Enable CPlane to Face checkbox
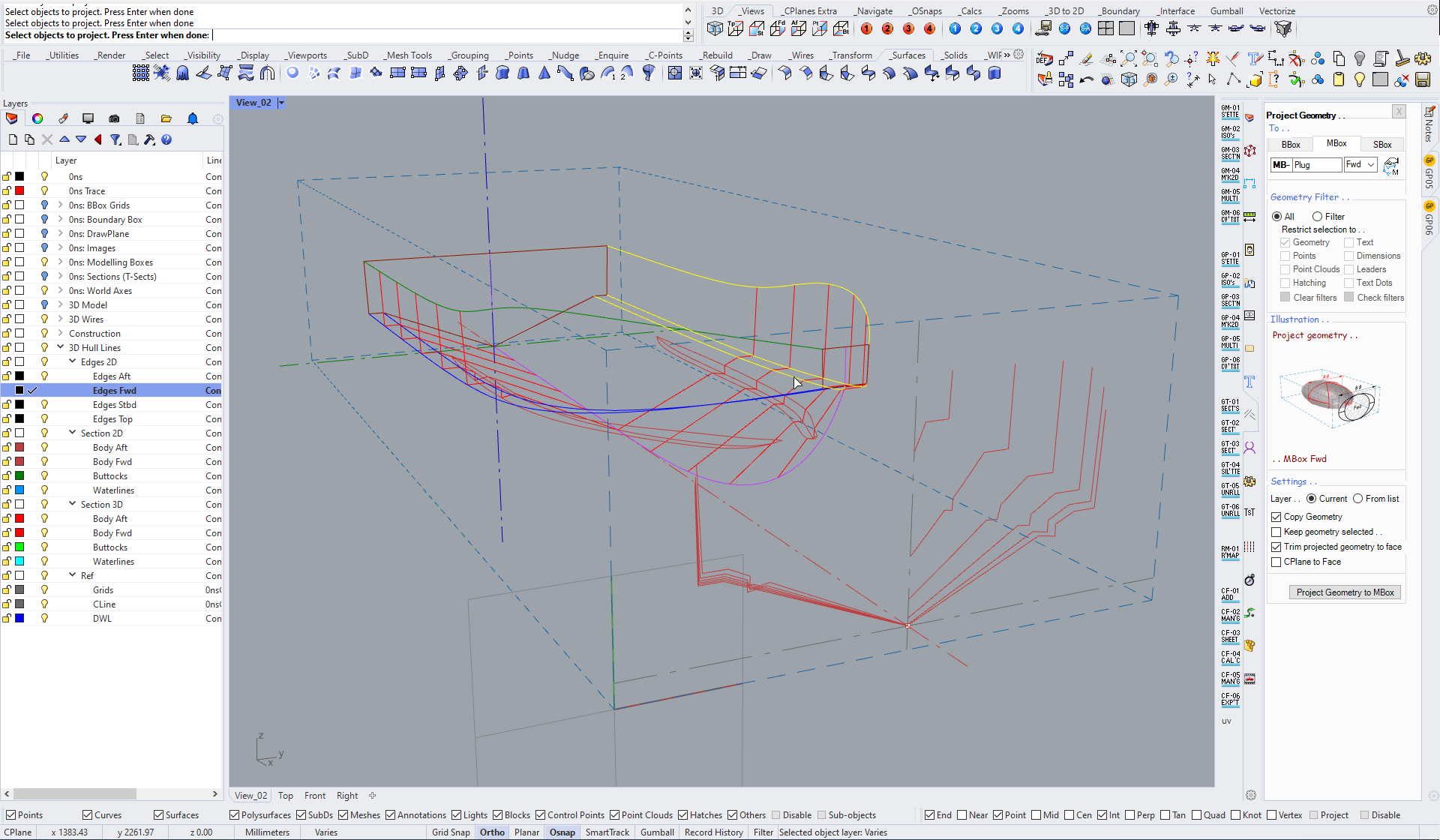The image size is (1440, 840). pyautogui.click(x=1276, y=562)
